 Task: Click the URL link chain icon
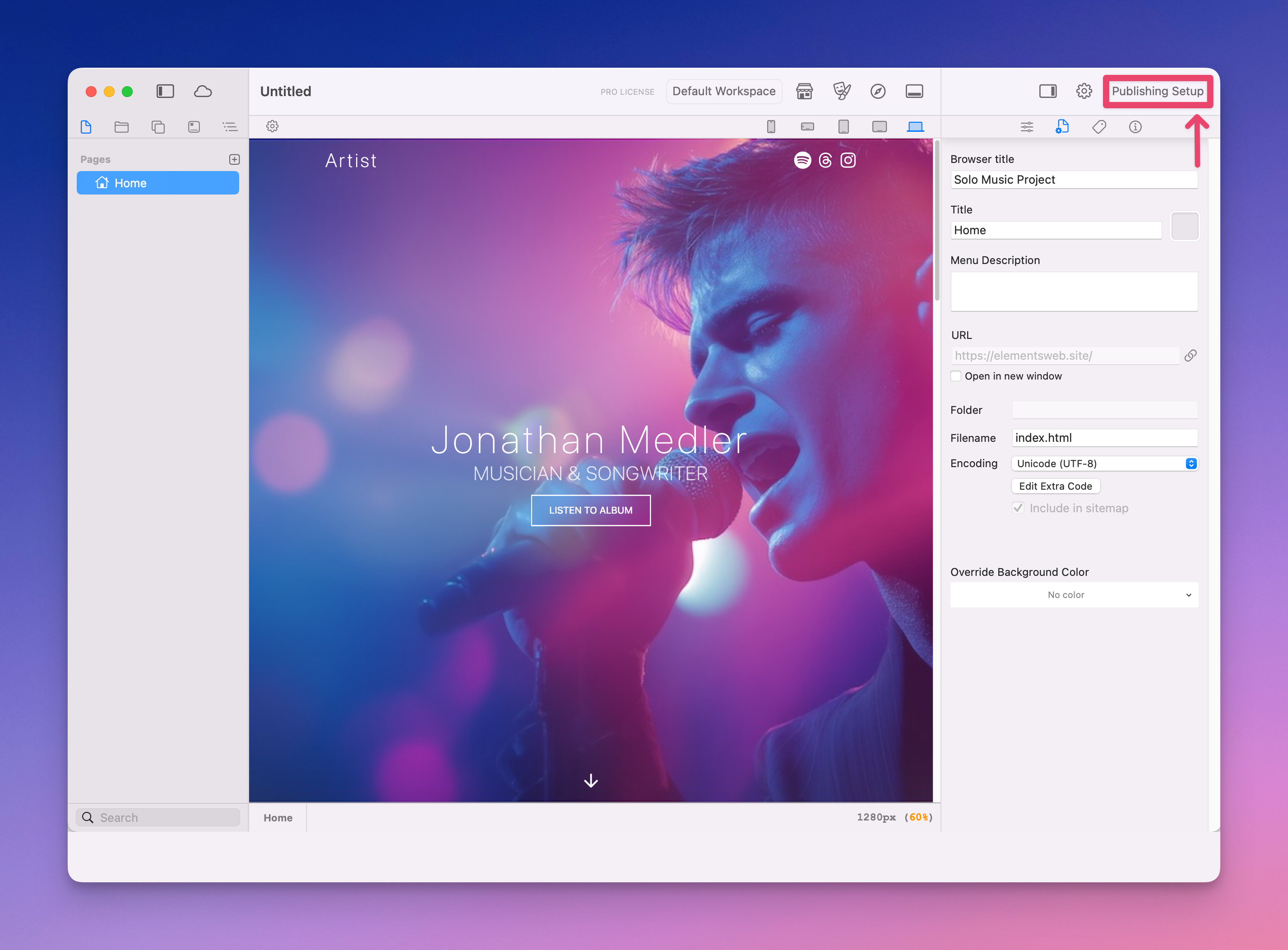click(x=1190, y=355)
